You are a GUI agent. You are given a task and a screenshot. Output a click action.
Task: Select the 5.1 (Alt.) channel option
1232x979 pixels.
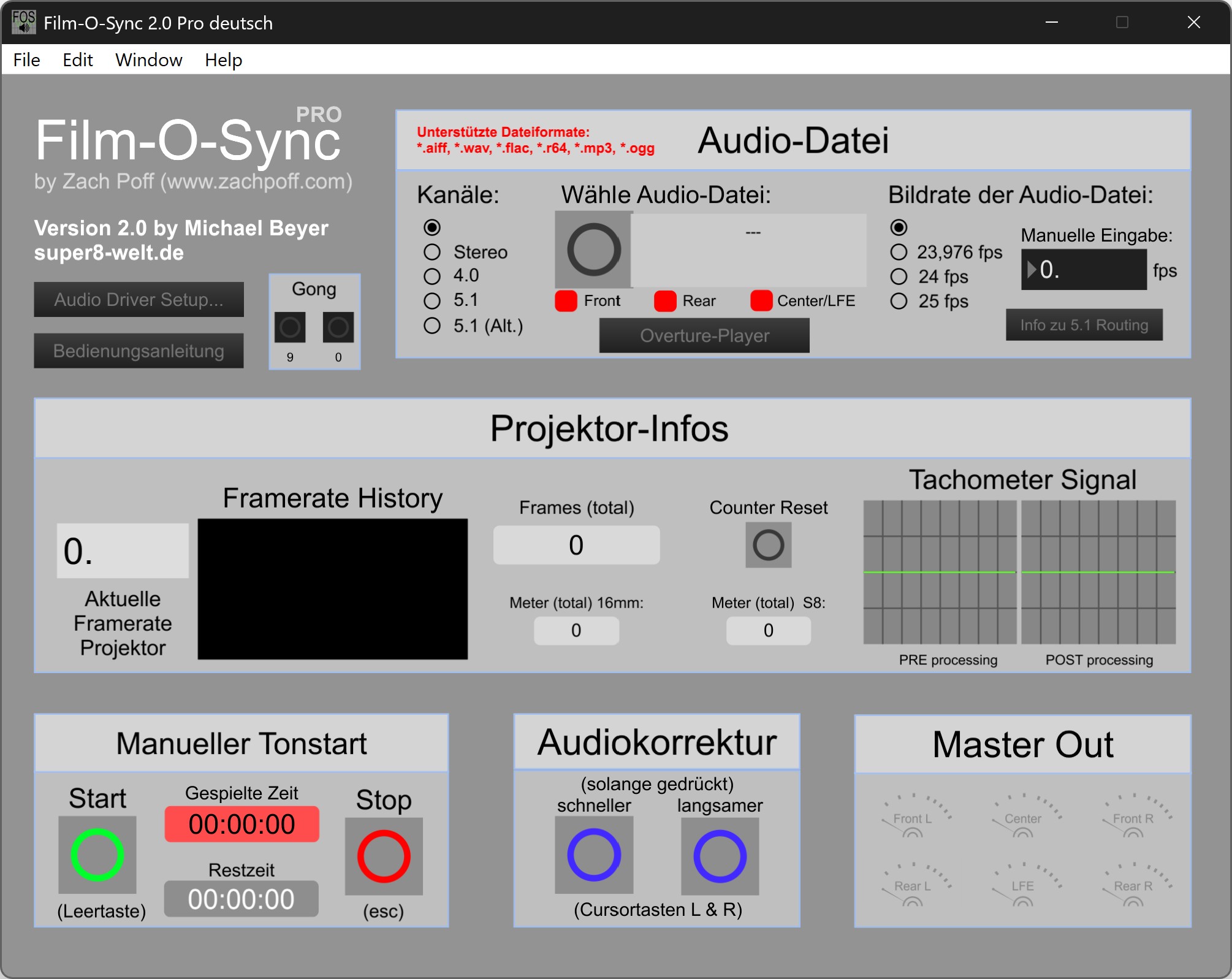[432, 326]
